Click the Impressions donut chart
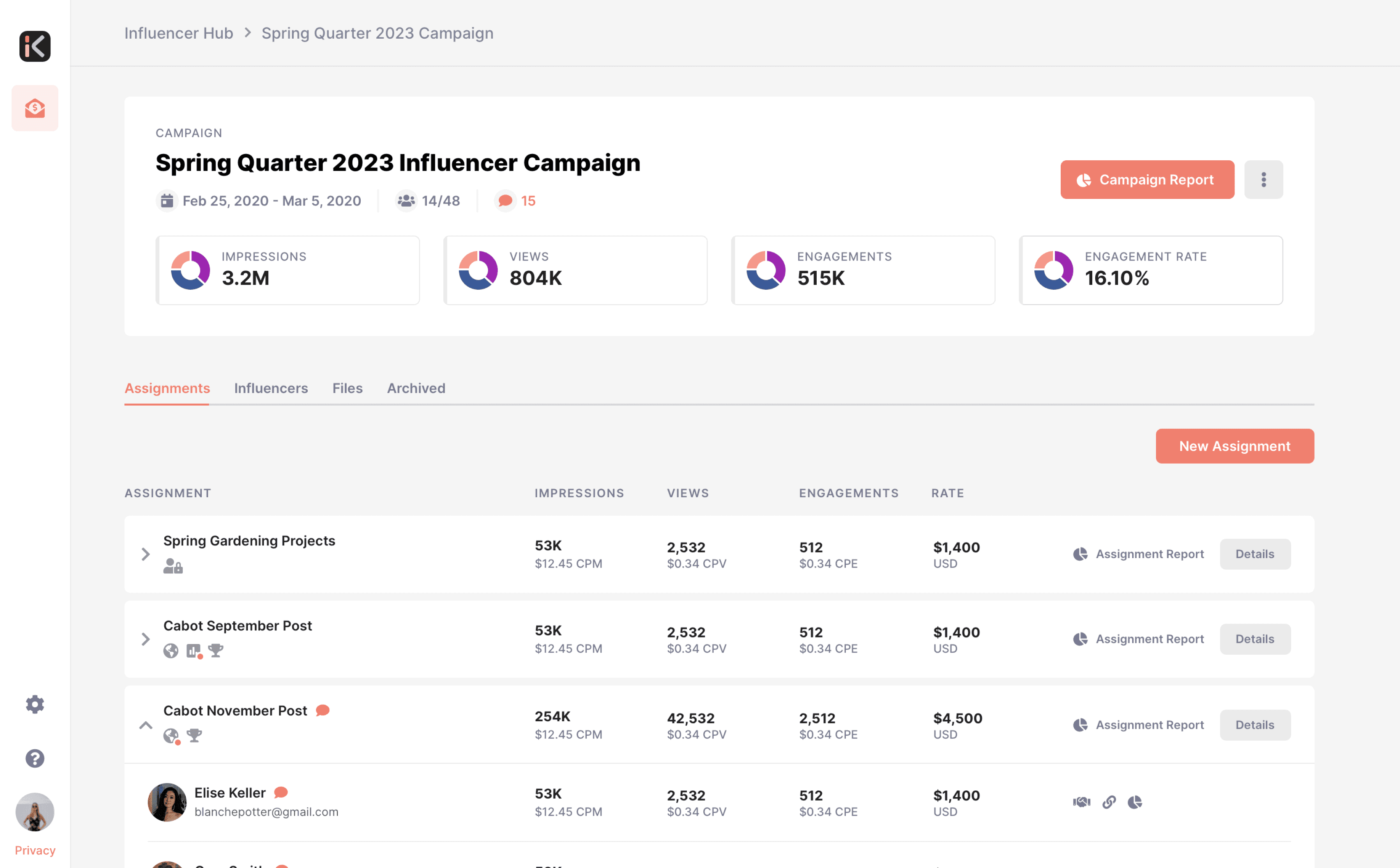Viewport: 1400px width, 868px height. (191, 270)
